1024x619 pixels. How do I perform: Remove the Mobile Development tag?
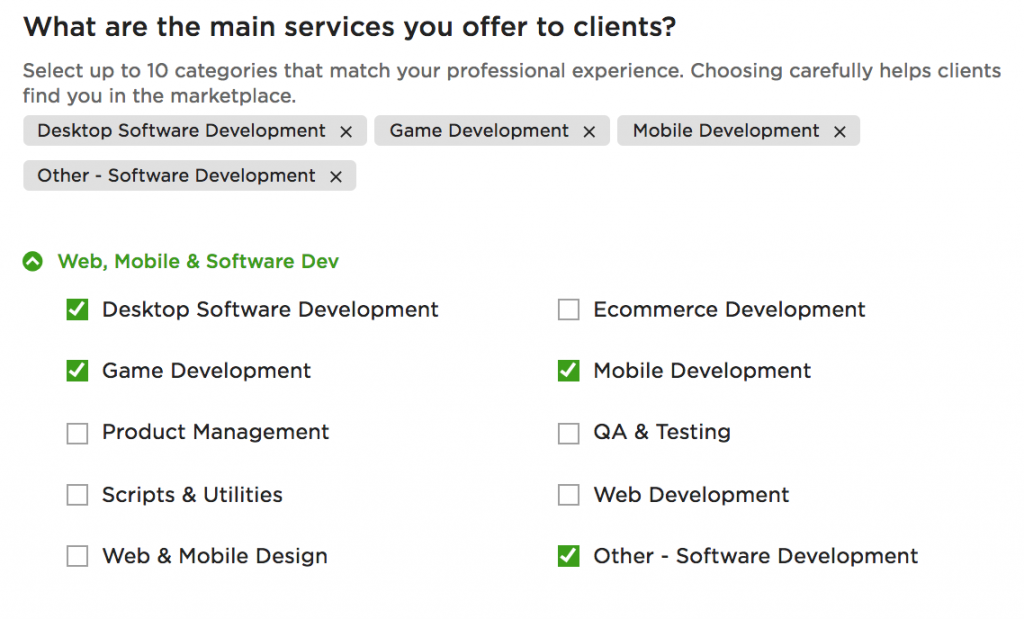tap(839, 132)
